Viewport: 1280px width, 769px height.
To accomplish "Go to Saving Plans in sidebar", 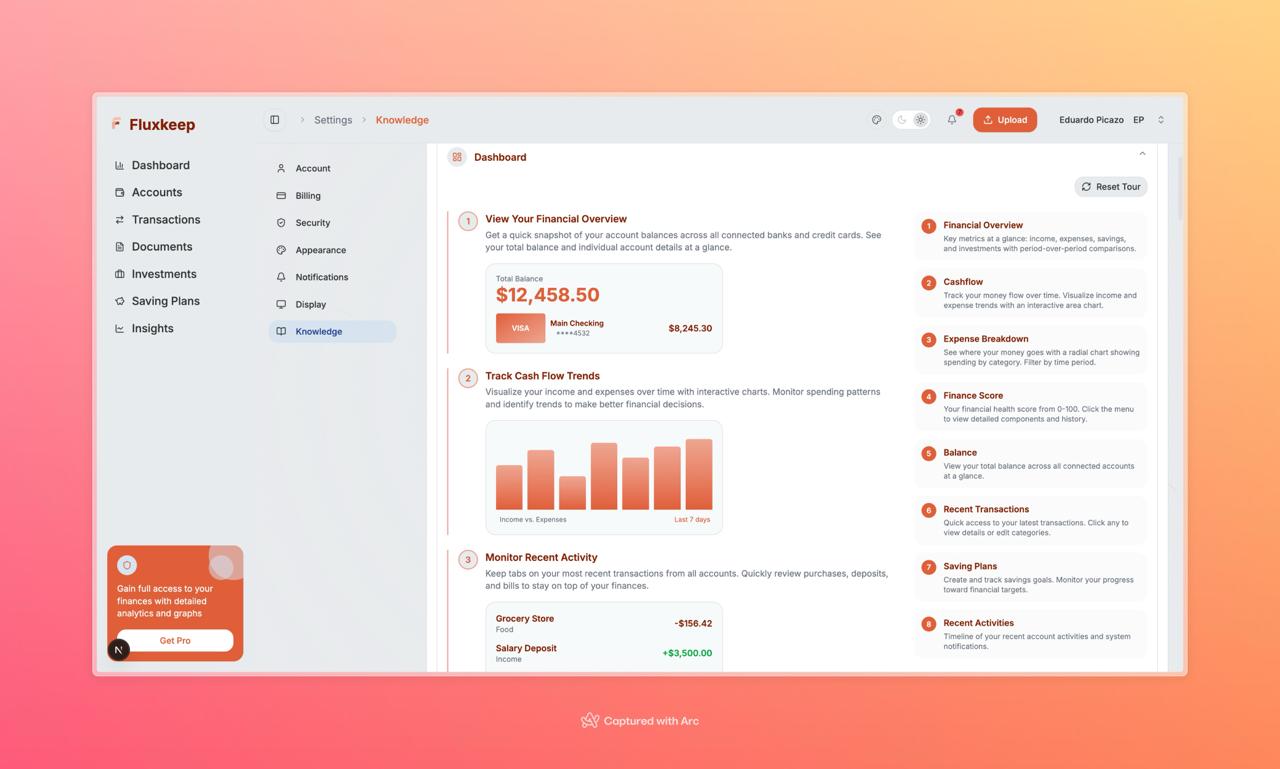I will coord(165,301).
